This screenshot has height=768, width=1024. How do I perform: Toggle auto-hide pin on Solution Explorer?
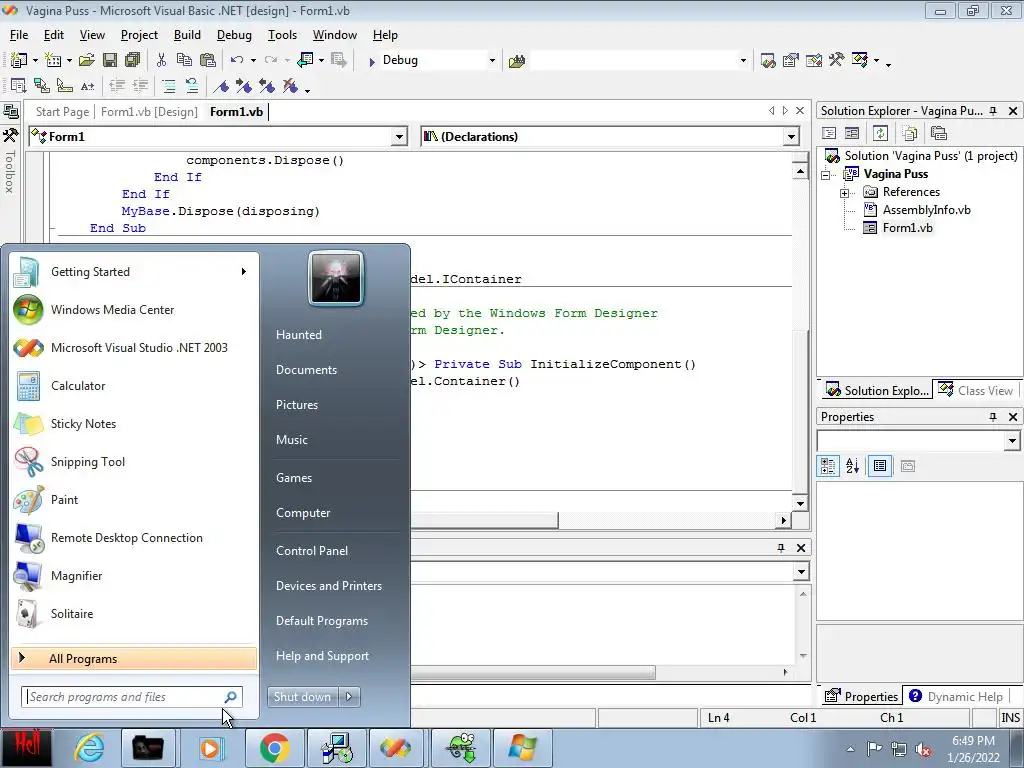coord(993,111)
